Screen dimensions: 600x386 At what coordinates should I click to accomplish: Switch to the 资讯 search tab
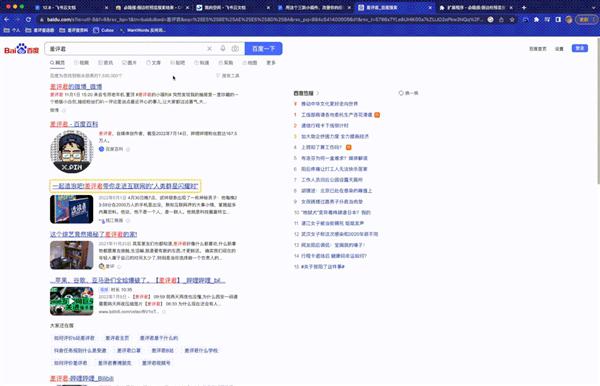[x=106, y=62]
